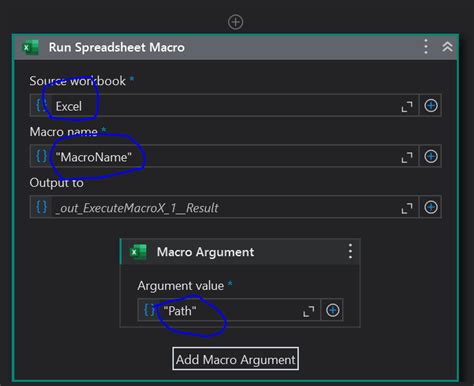Click the plus button for Macro name
474x386 pixels.
(431, 156)
